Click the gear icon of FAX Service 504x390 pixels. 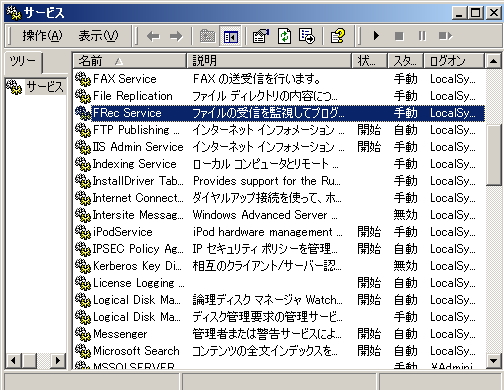pos(83,79)
